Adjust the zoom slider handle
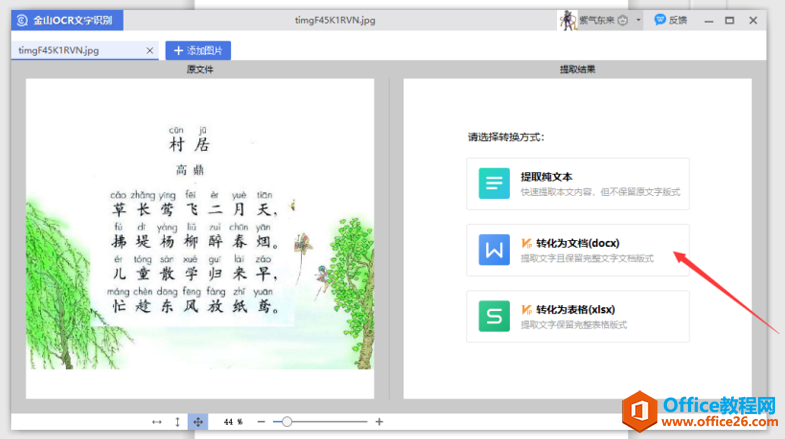Image resolution: width=785 pixels, height=439 pixels. point(287,422)
